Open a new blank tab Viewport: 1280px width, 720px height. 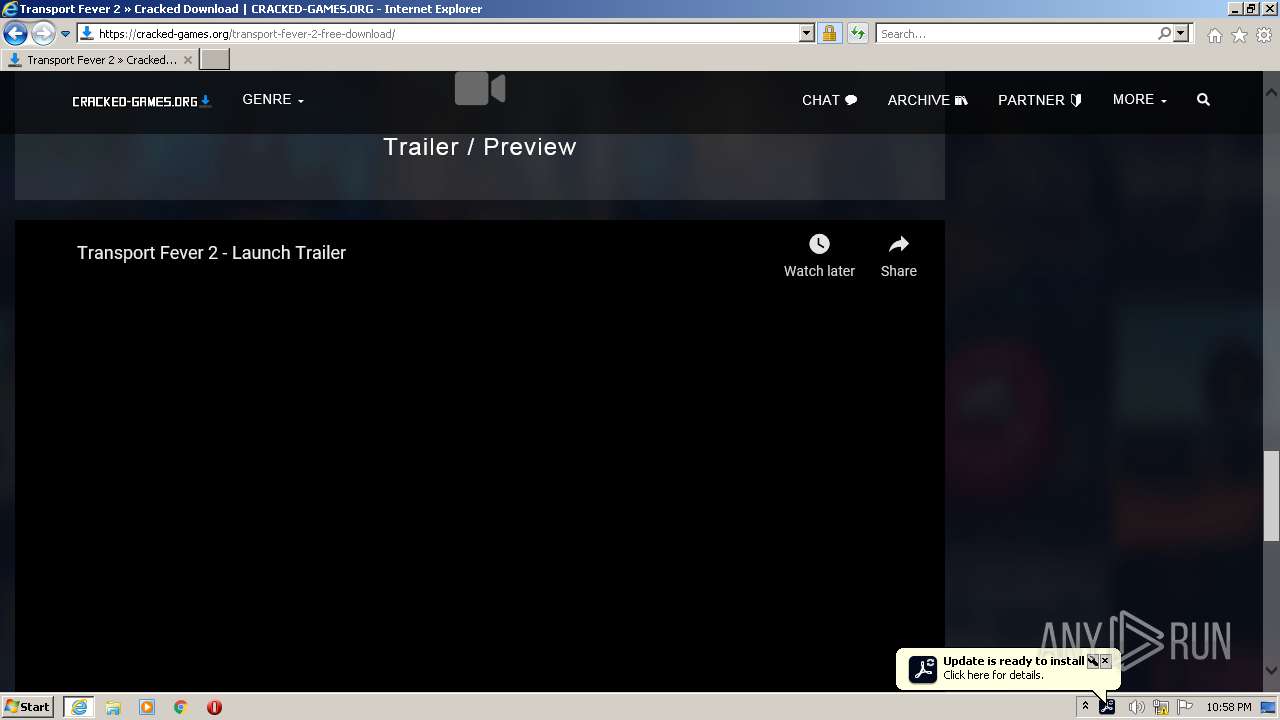tap(215, 60)
